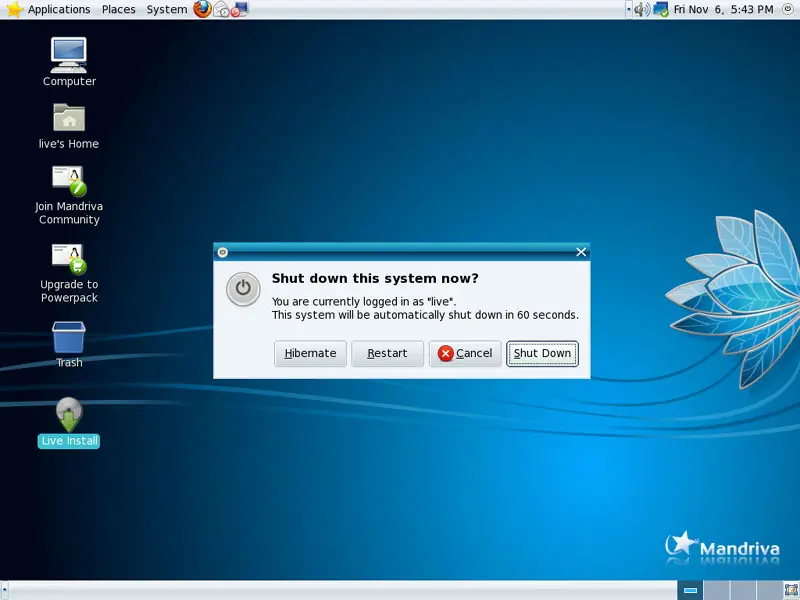Viewport: 800px width, 600px height.
Task: Click the network status tray icon
Action: click(661, 9)
